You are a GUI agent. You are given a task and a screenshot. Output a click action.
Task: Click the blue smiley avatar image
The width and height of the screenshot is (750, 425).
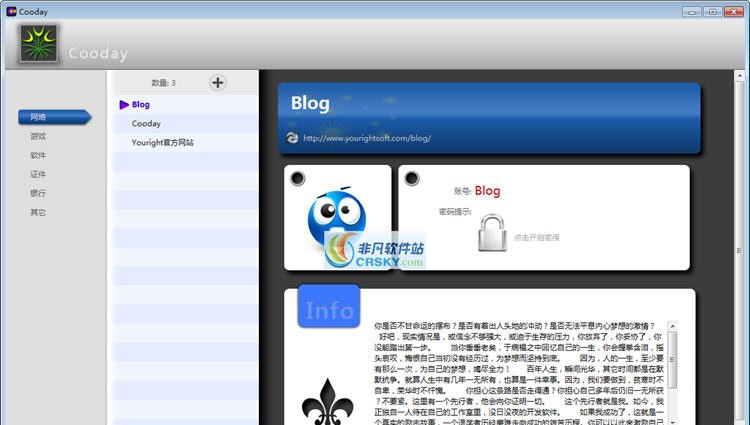tap(337, 219)
